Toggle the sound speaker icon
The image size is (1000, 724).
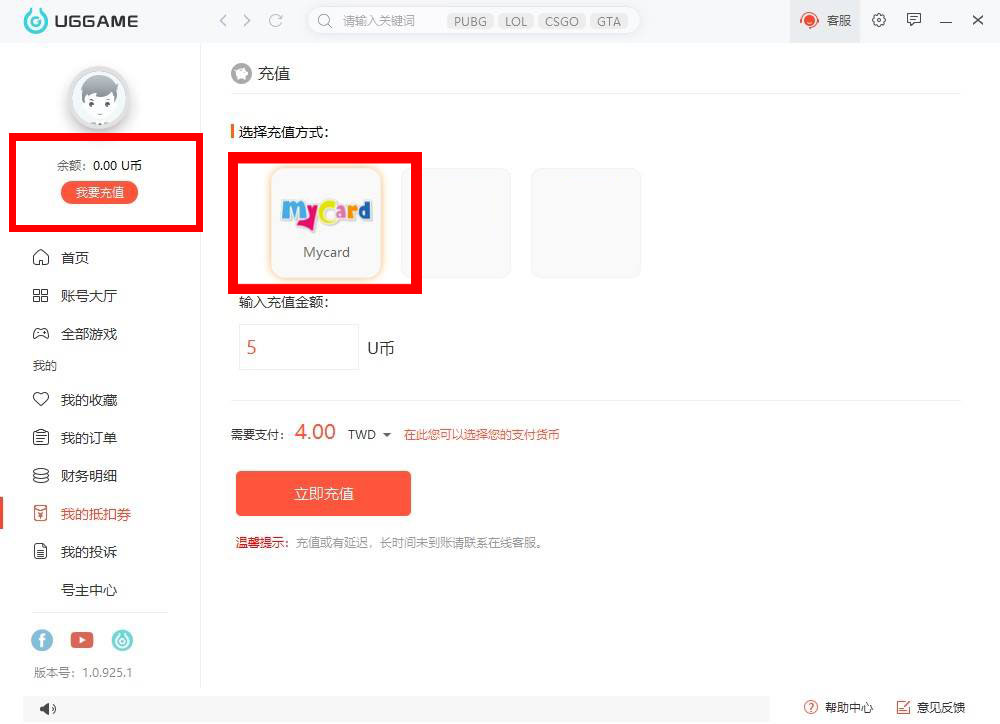[48, 709]
